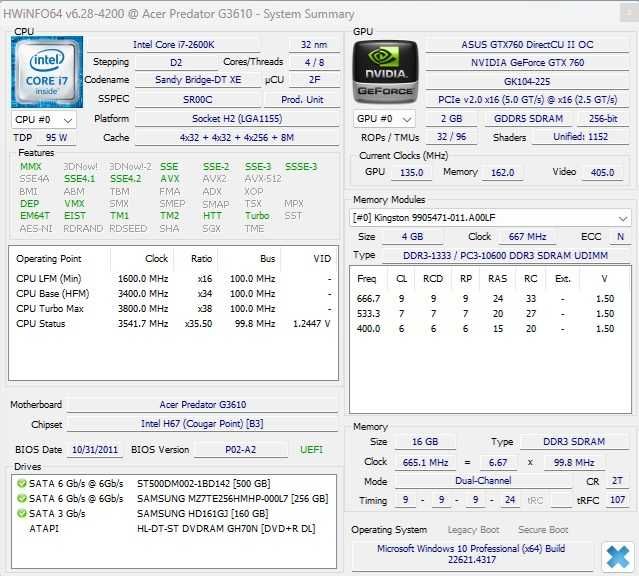Screen dimensions: 639x576
Task: Click the PCIe v2.0 x16 bus field
Action: [x=527, y=100]
